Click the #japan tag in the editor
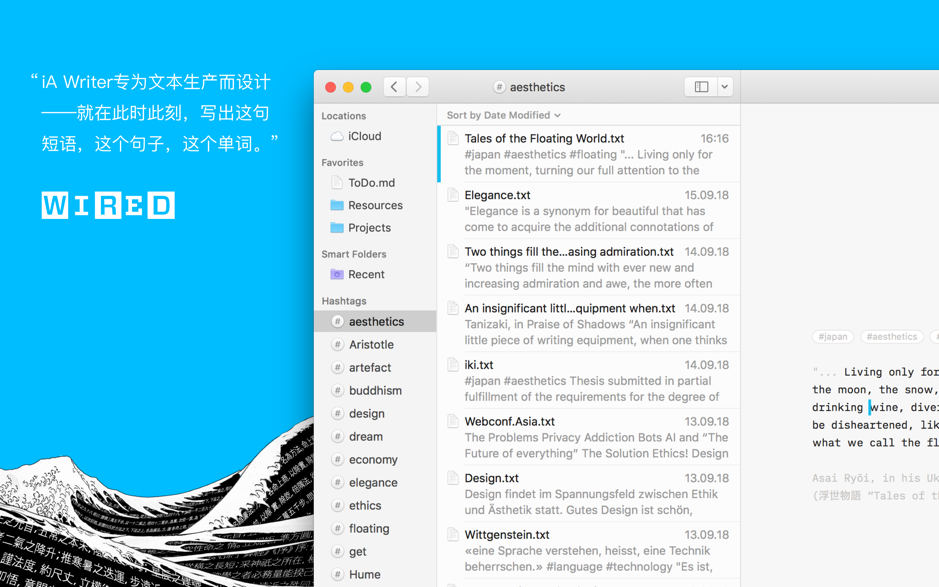The width and height of the screenshot is (939, 587). click(x=833, y=337)
